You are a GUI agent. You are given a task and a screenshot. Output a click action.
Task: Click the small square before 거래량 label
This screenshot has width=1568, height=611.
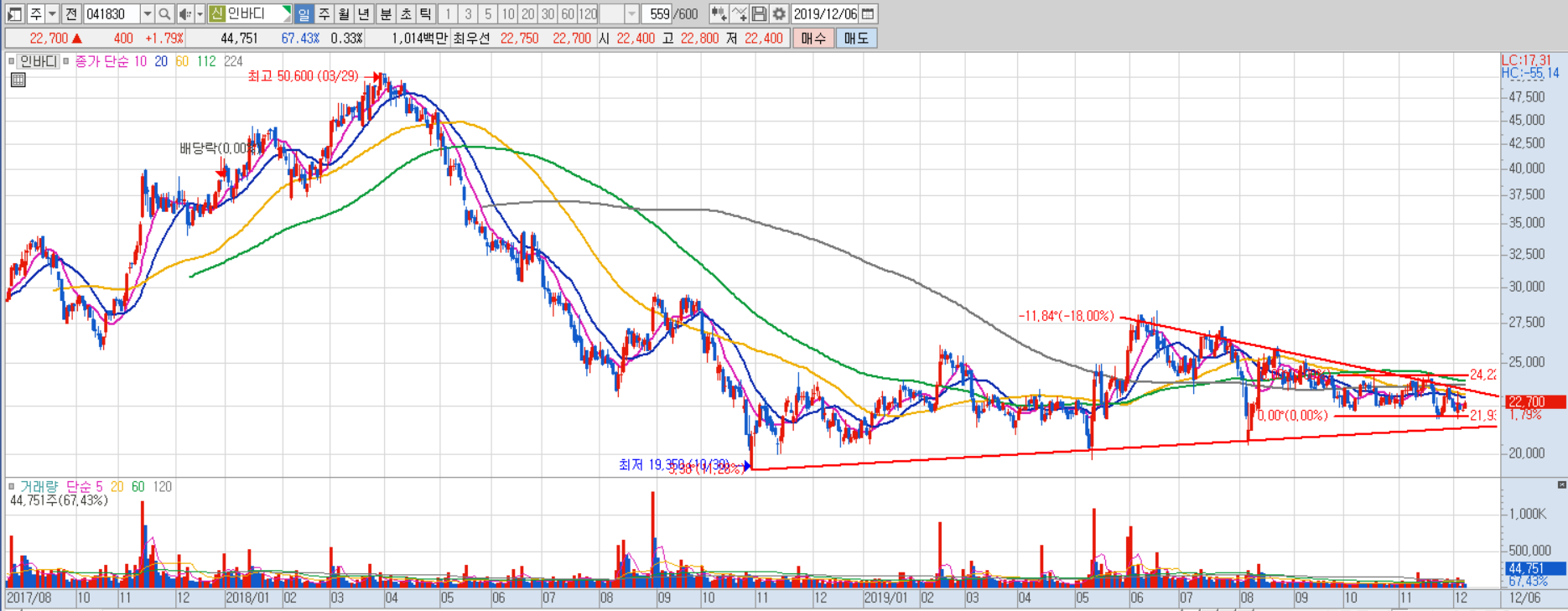(x=12, y=486)
